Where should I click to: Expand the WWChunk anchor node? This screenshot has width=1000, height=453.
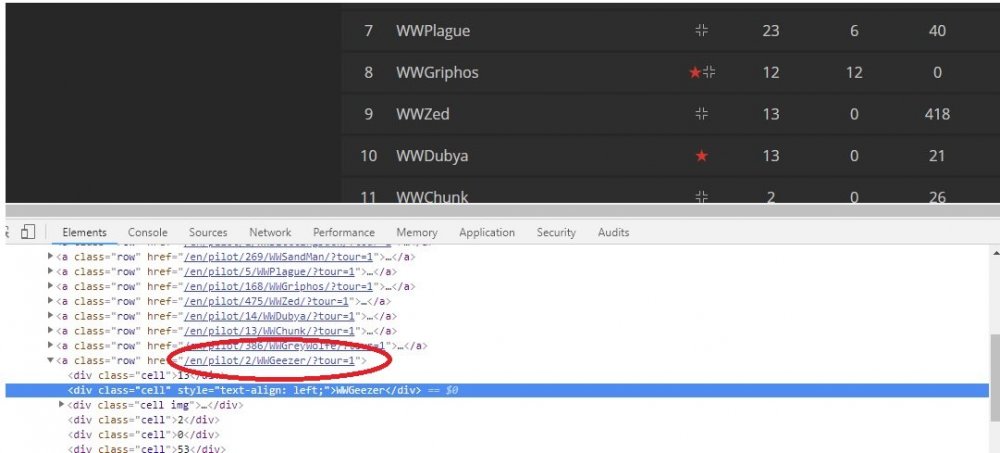tap(51, 330)
